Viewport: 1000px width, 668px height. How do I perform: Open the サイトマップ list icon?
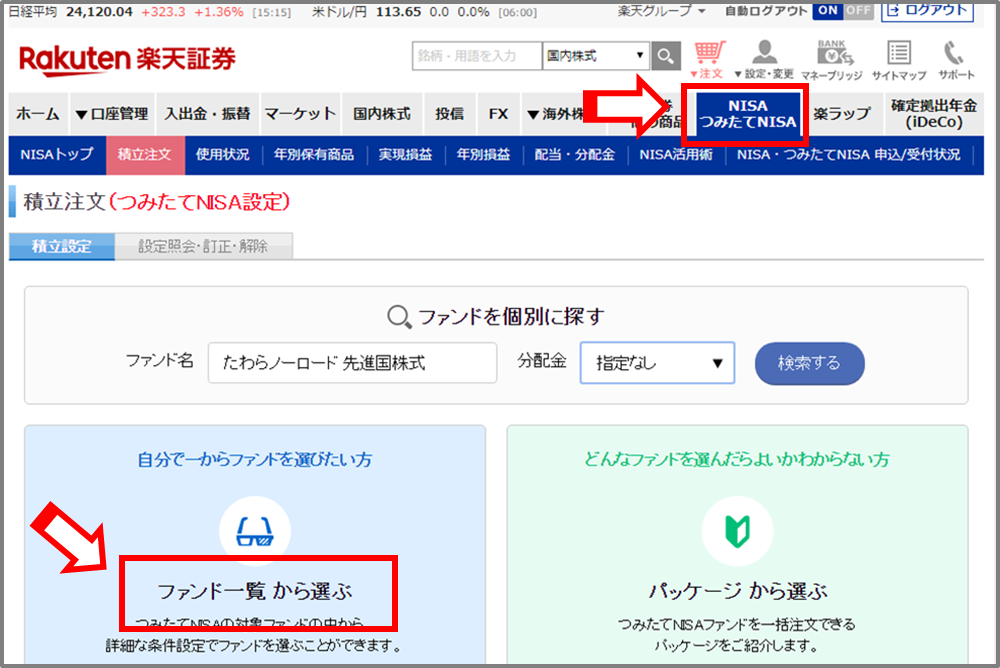[899, 60]
